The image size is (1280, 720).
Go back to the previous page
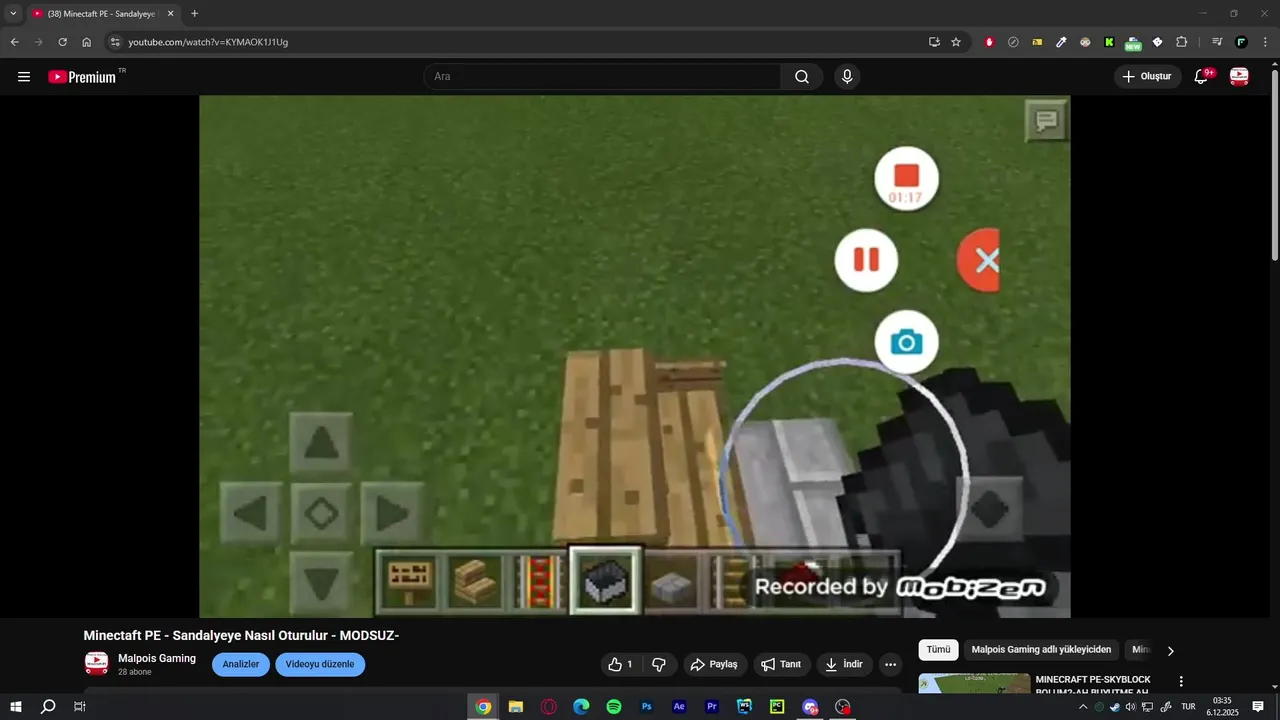[15, 42]
